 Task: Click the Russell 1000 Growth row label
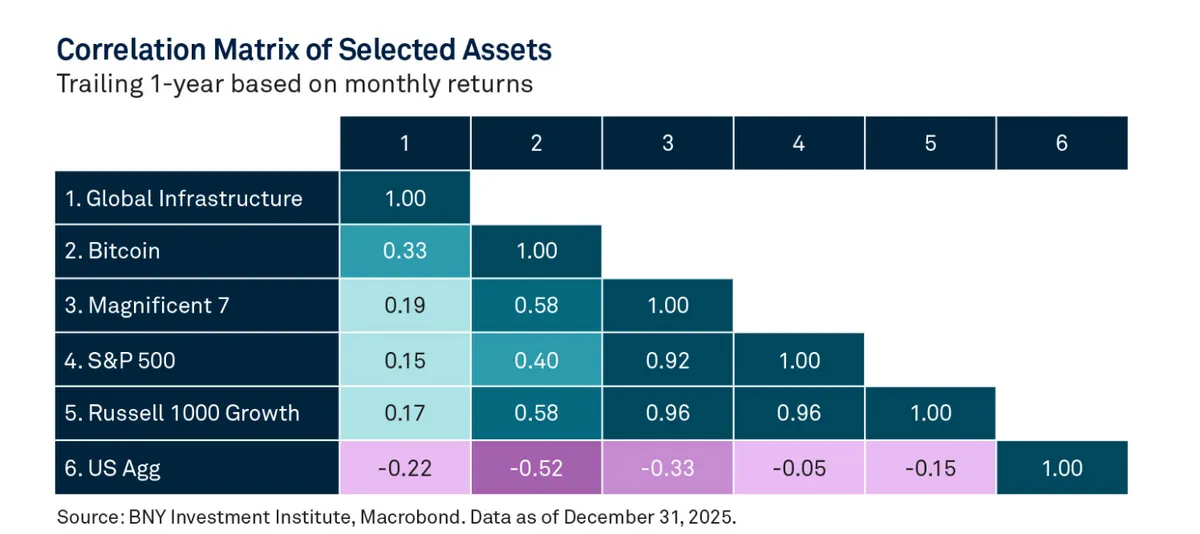(x=182, y=412)
